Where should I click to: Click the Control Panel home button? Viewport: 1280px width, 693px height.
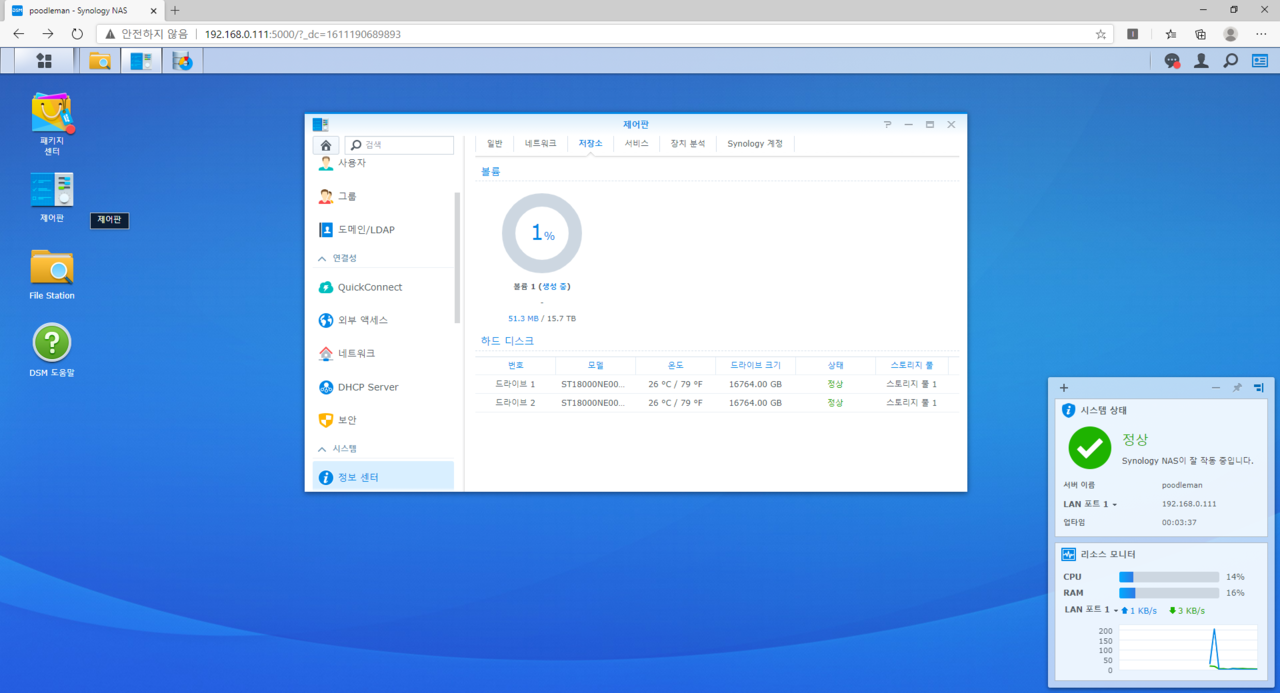pos(326,145)
